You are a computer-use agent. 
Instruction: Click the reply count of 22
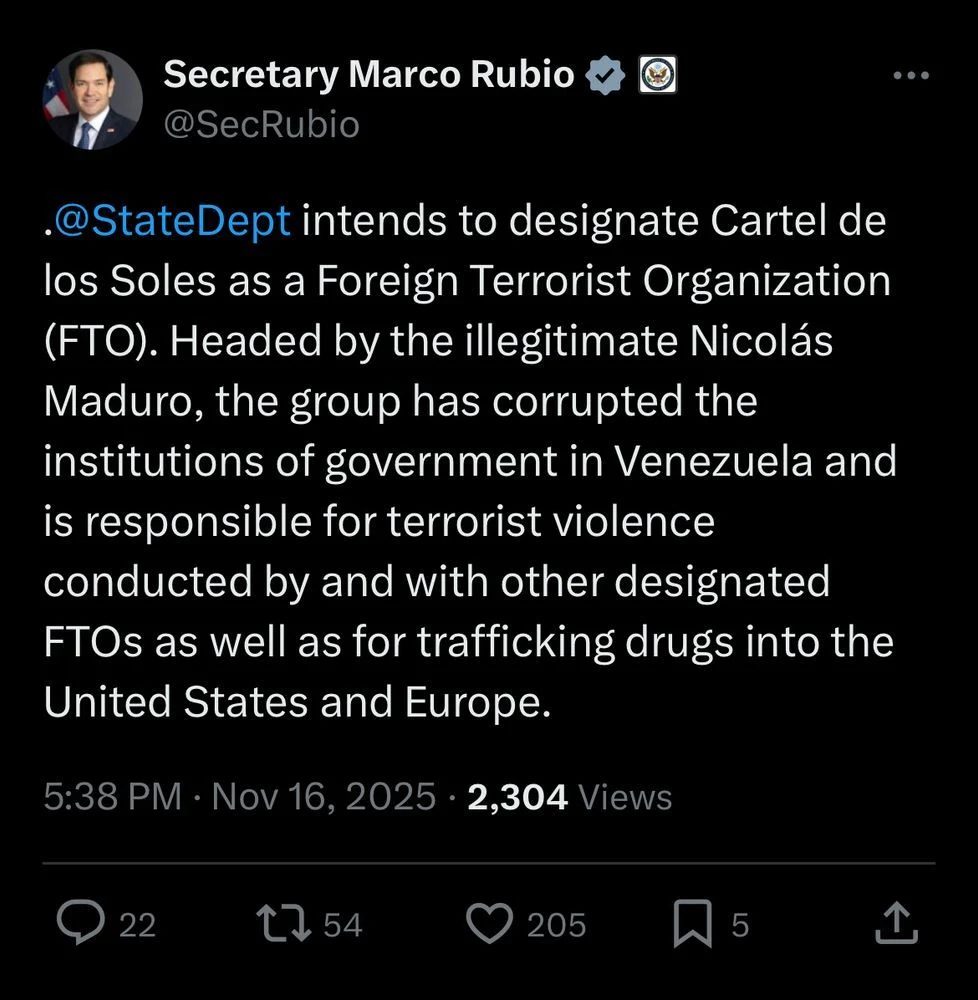coord(138,925)
